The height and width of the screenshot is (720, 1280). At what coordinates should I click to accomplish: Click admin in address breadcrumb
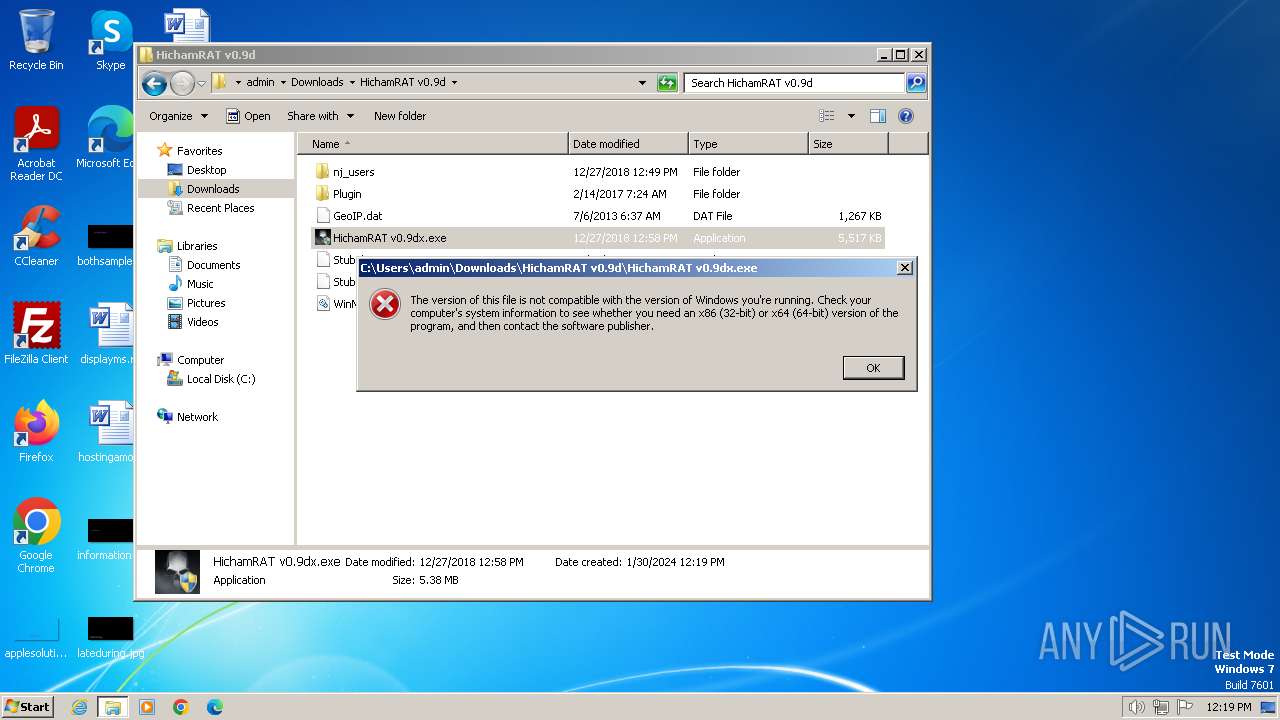(x=260, y=83)
